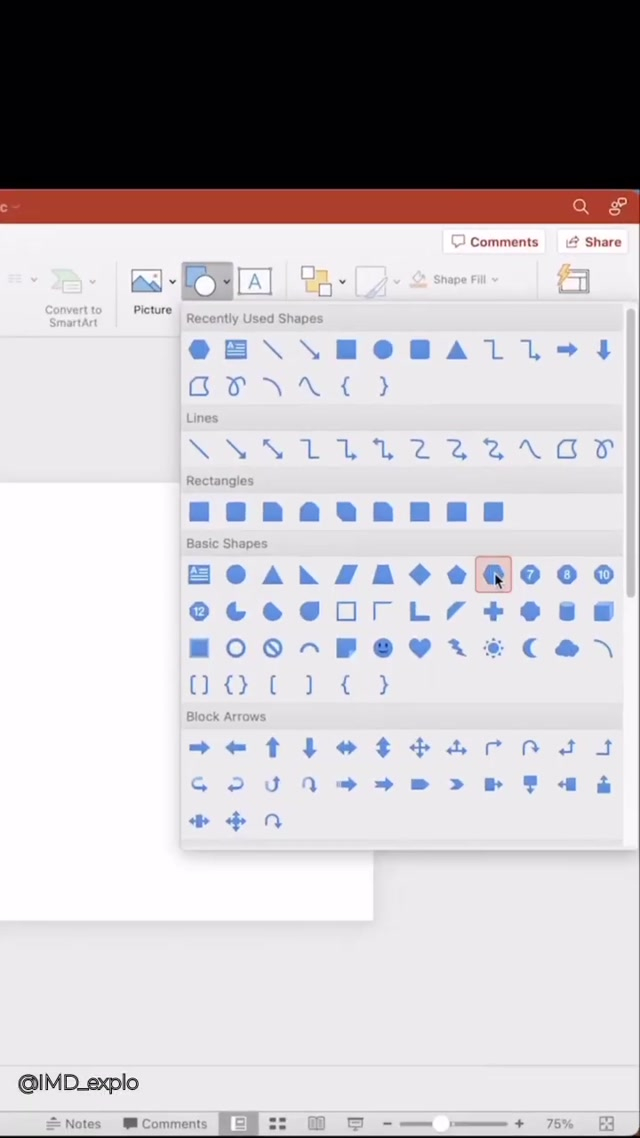Select the Smiley Face shape
Image resolution: width=640 pixels, height=1138 pixels.
383,648
